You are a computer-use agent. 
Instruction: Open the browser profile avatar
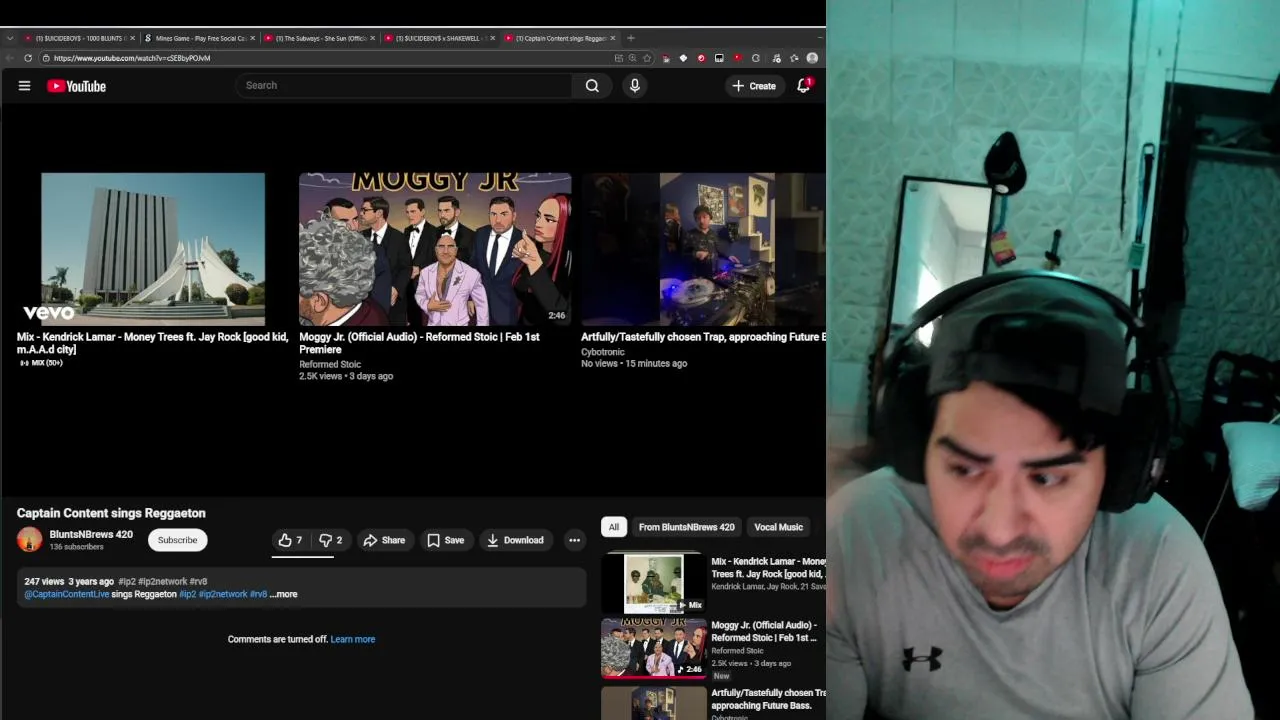[812, 58]
